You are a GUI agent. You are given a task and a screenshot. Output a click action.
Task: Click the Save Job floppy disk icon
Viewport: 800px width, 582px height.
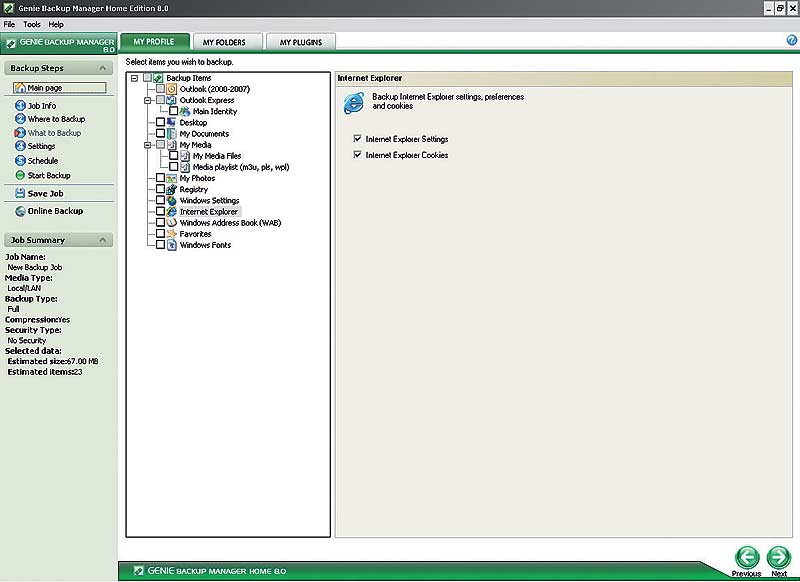click(x=20, y=193)
